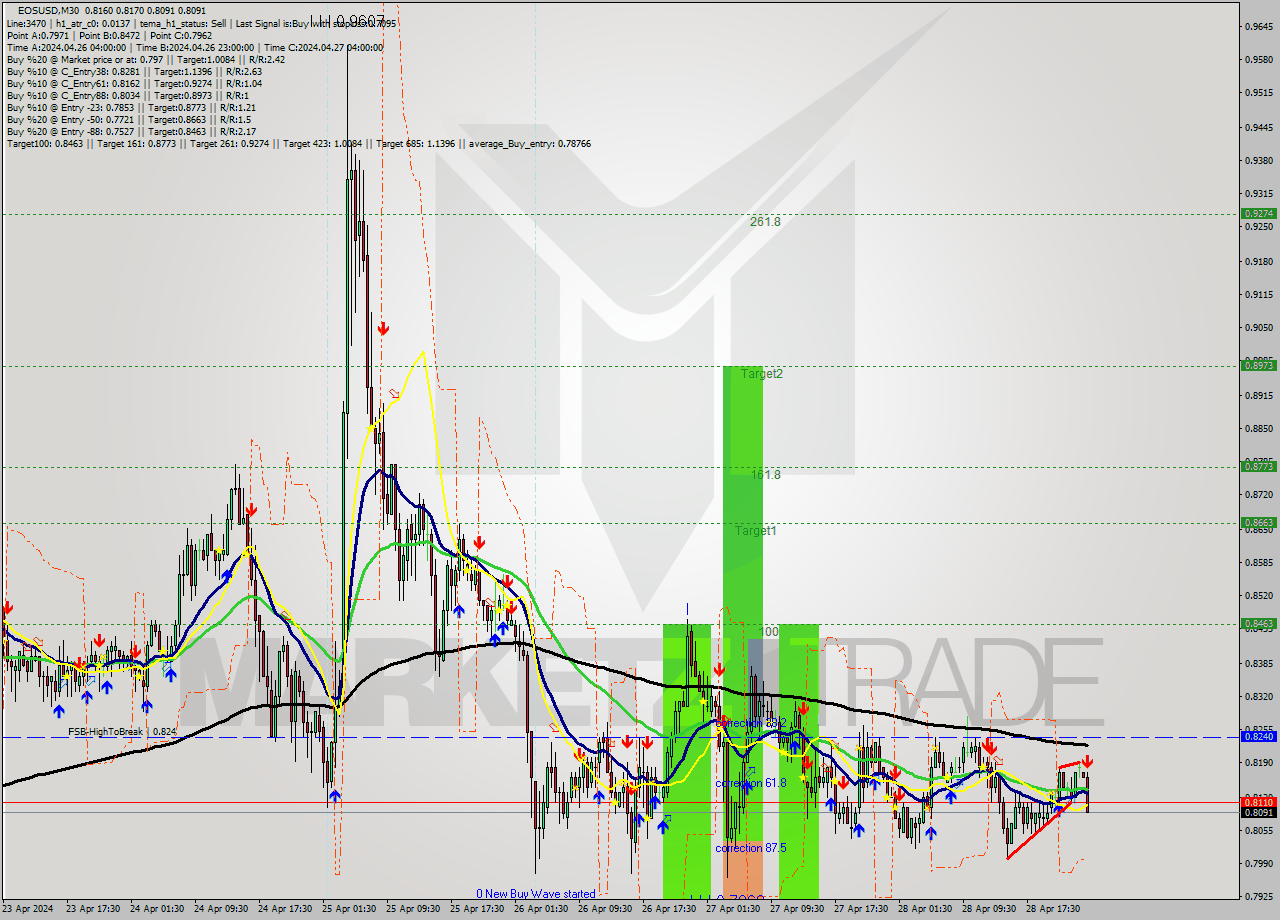
Task: Click the green 0.8773 price tag
Action: click(x=1257, y=466)
